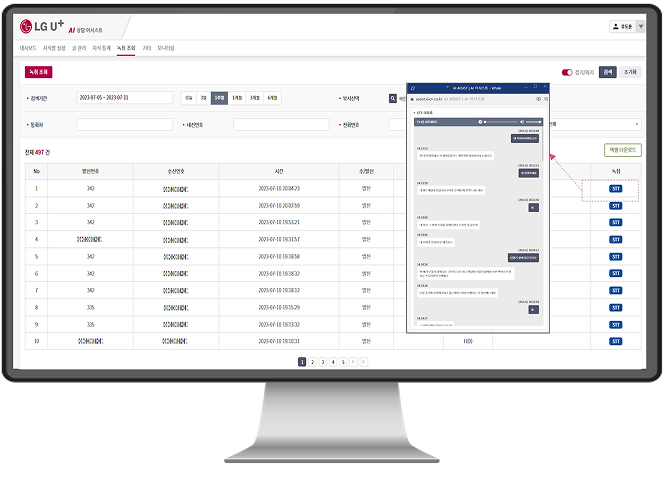This screenshot has height=480, width=665.
Task: Click the masked caller number in row 4
Action: click(x=89, y=240)
